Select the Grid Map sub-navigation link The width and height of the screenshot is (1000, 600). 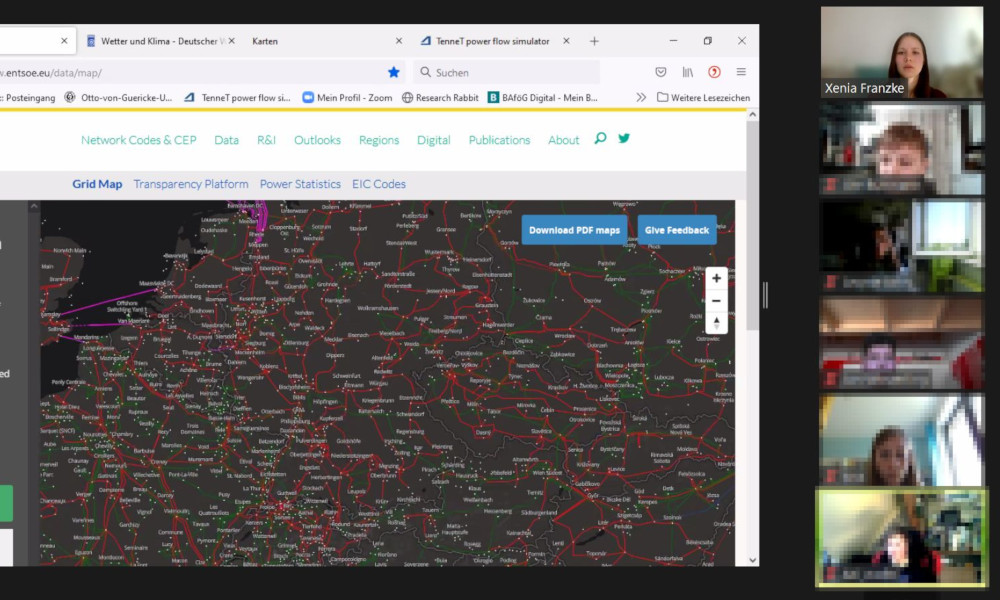pyautogui.click(x=97, y=184)
